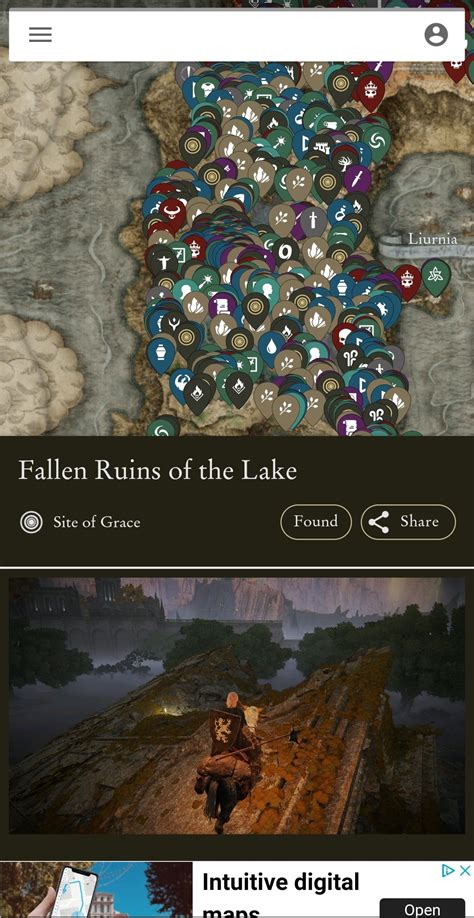Select the red bull horns marker
This screenshot has width=474, height=918.
(x=173, y=212)
